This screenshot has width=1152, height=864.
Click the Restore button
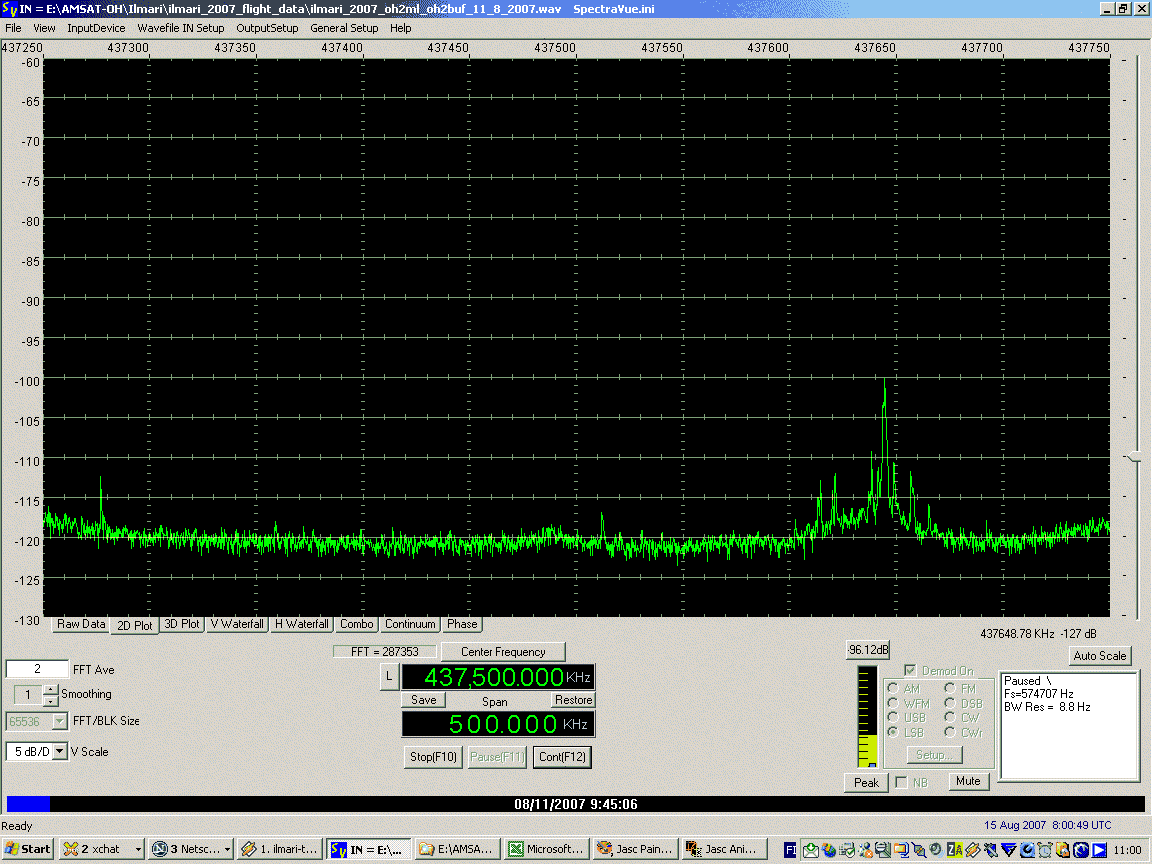tap(573, 700)
